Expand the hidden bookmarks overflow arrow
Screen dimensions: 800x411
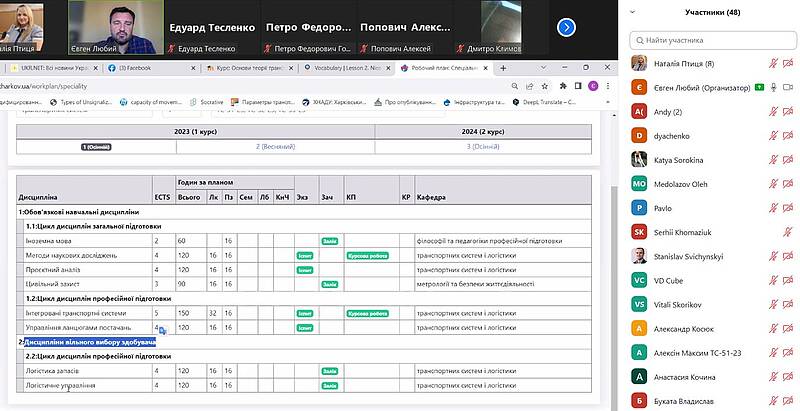[x=607, y=102]
